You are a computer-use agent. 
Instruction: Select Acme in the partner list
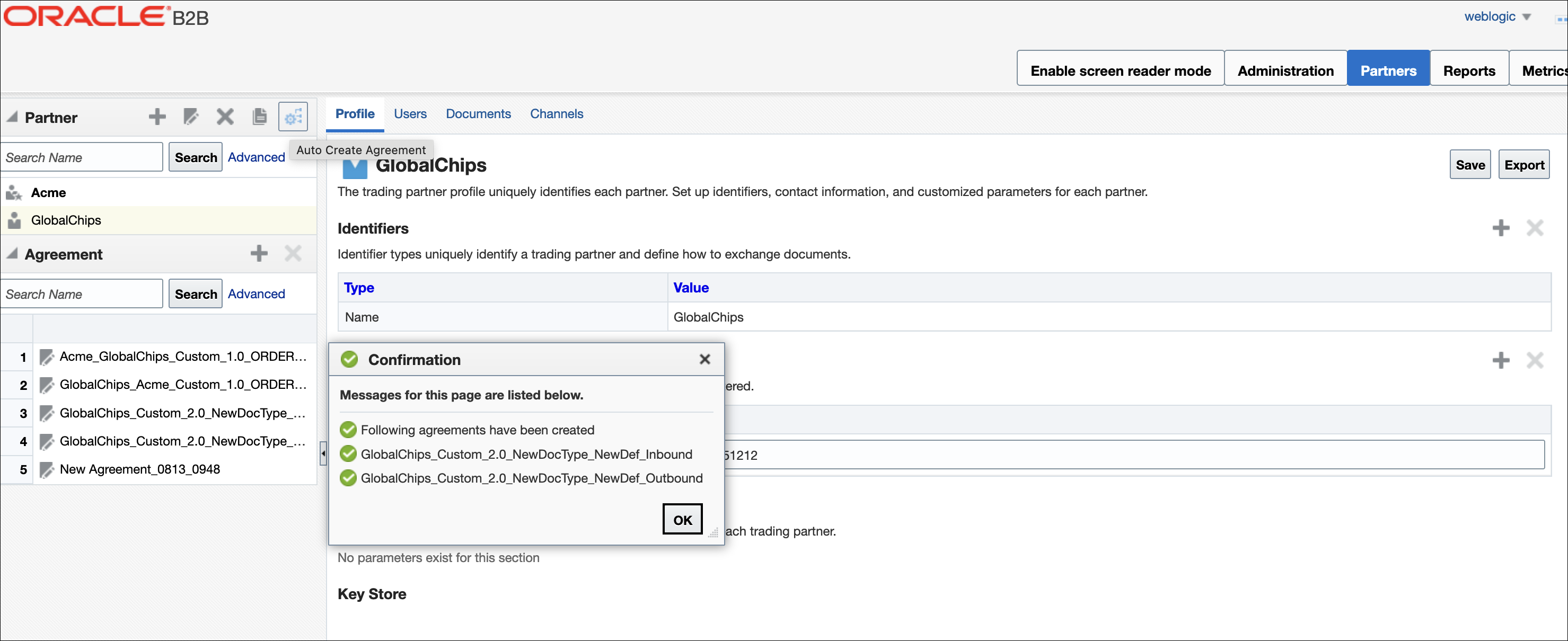[159, 193]
